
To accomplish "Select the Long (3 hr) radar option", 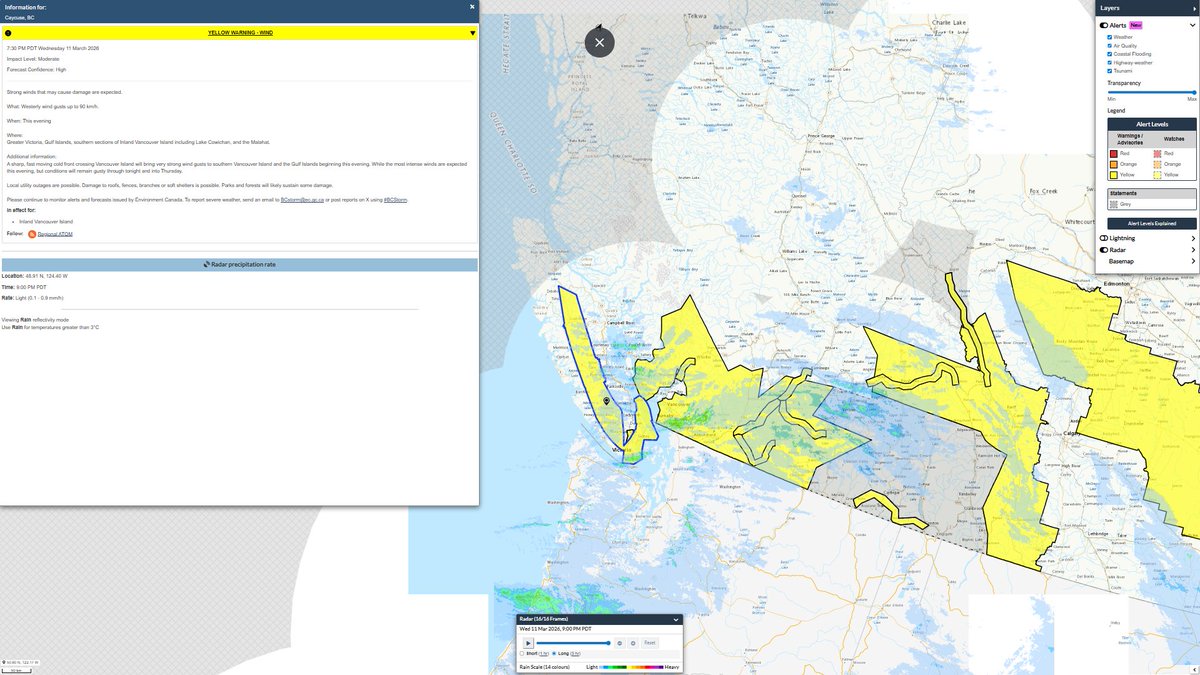I will [554, 654].
